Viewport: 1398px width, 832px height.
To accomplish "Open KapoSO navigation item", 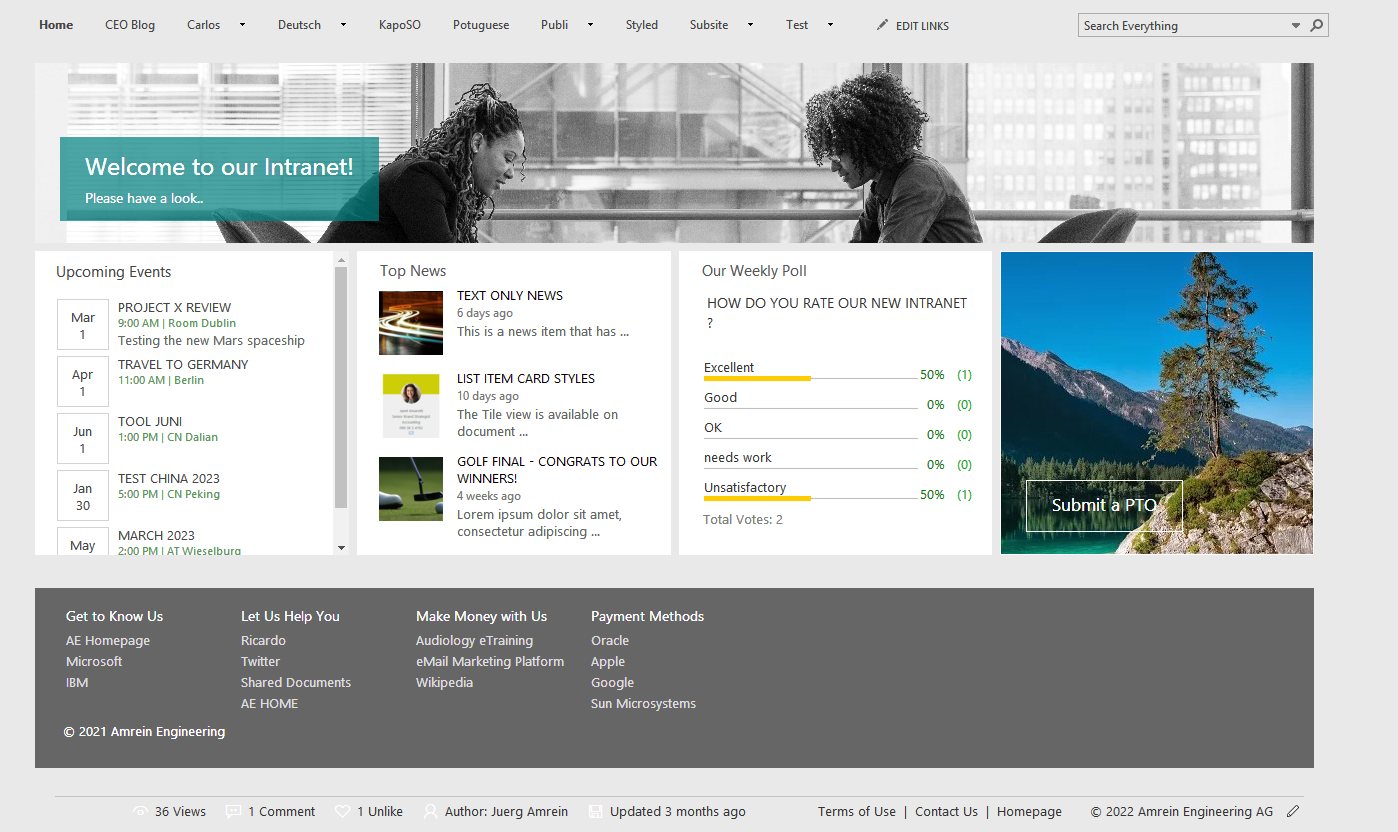I will pos(400,25).
